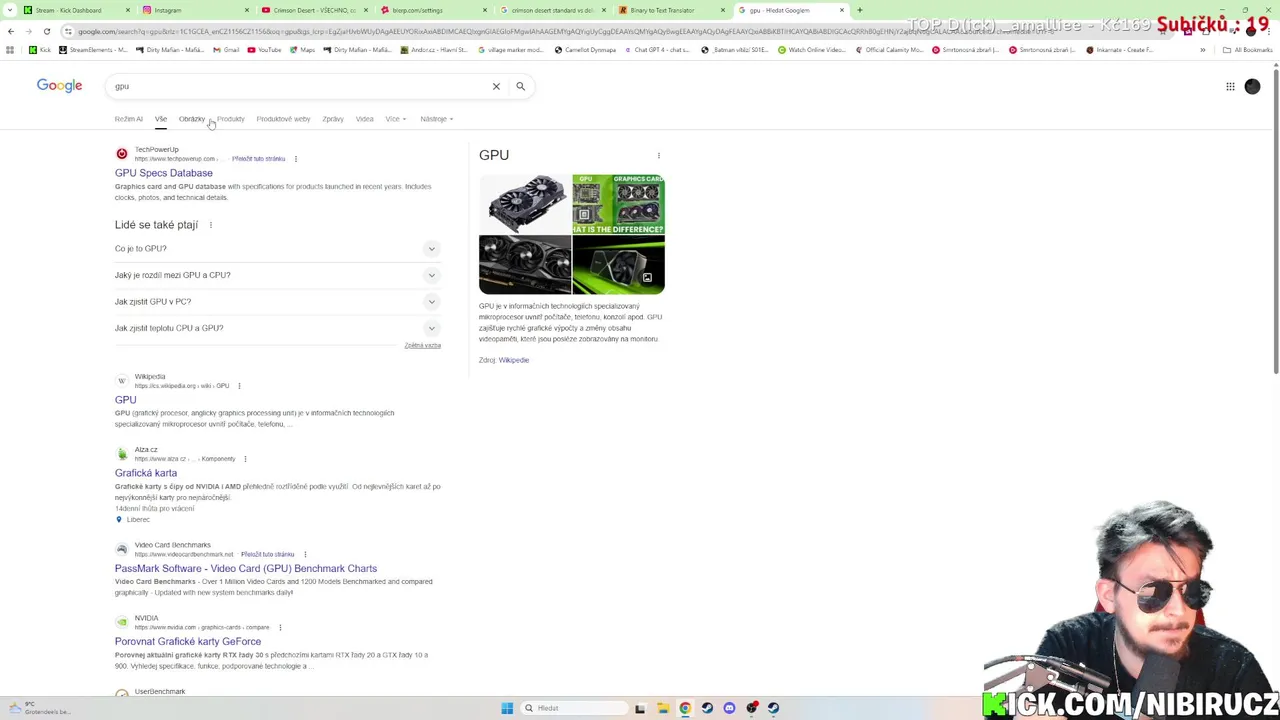Open Windows Start menu icon
The image size is (1280, 720).
507,708
